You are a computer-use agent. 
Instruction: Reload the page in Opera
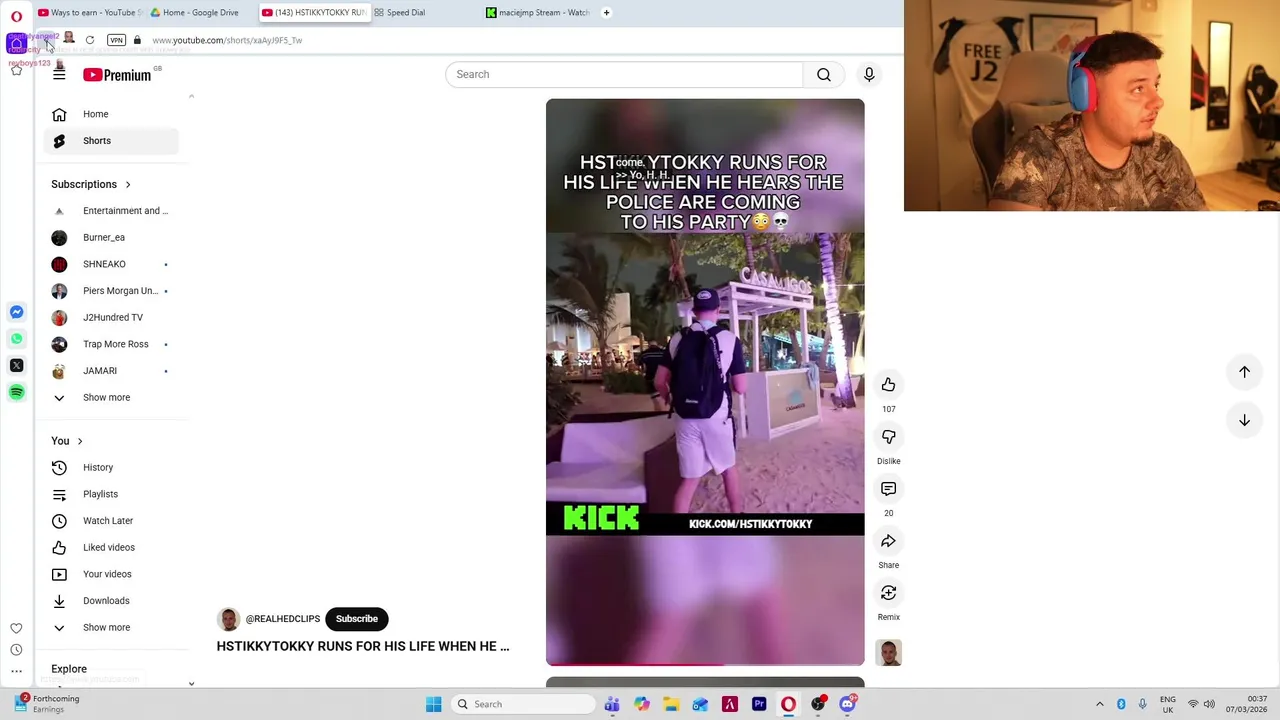(90, 40)
